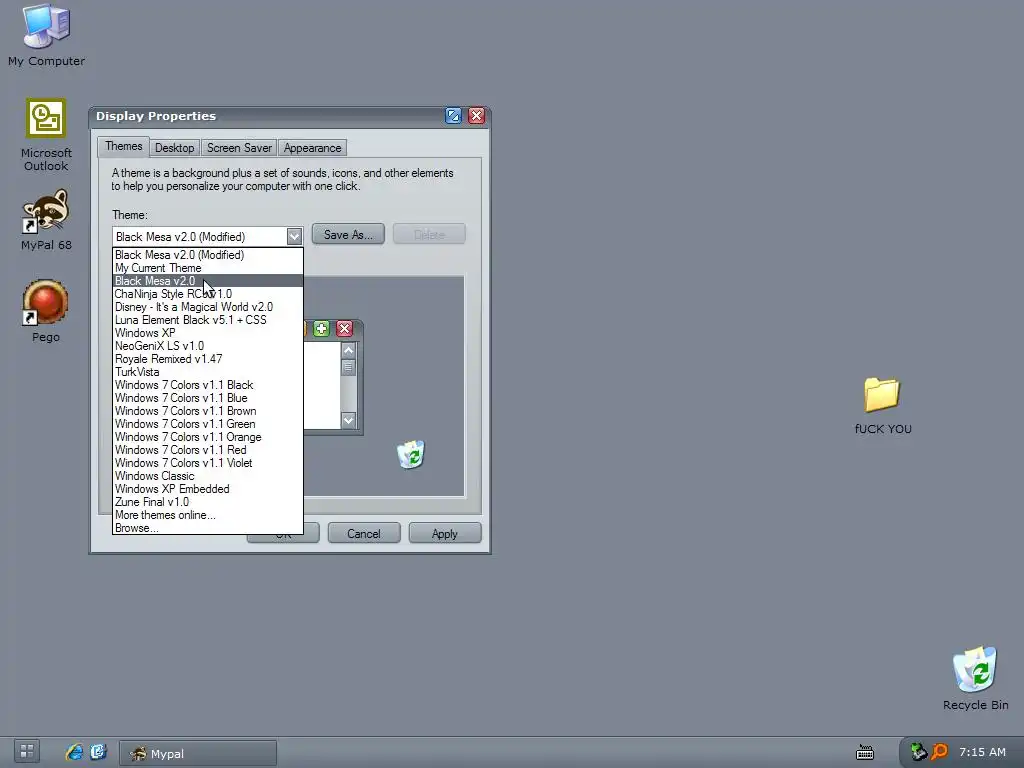Choose Luna Element Black v5.1 + CSS

(208, 320)
